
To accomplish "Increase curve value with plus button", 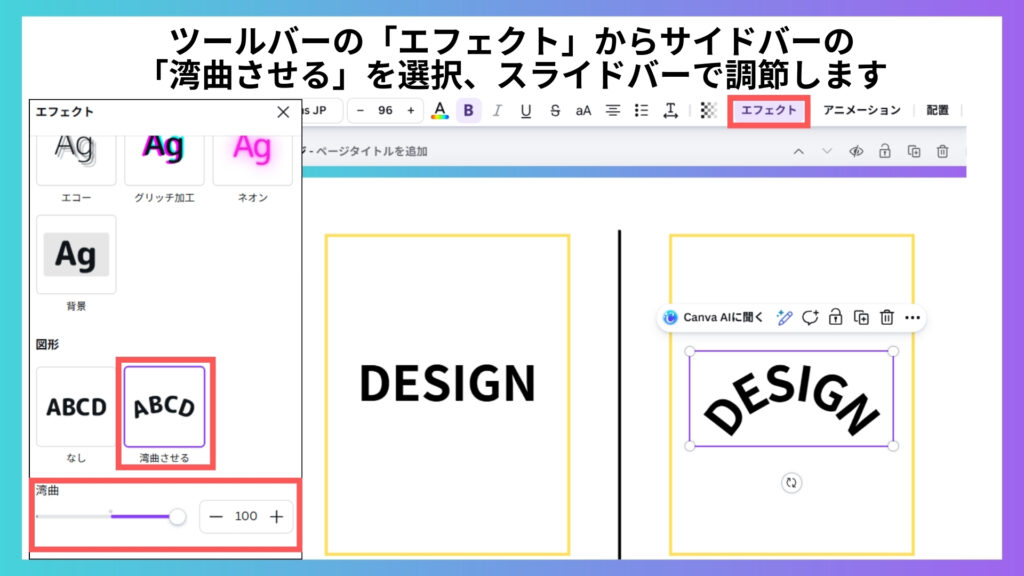I will click(x=277, y=517).
